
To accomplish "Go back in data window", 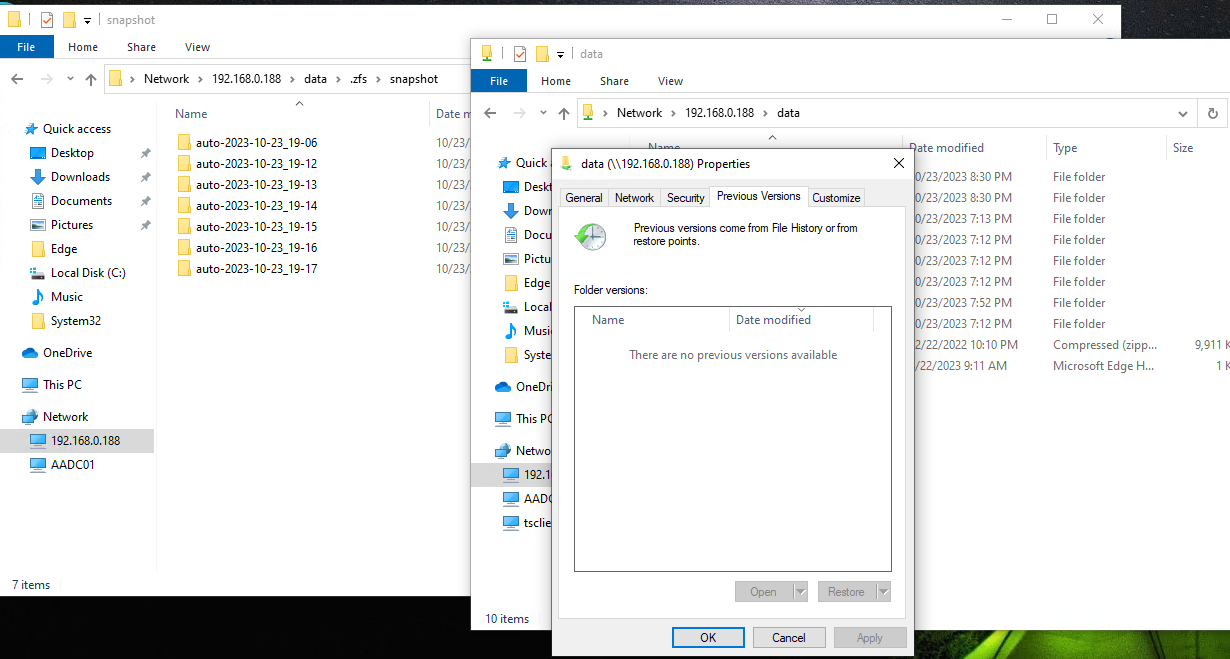I will pyautogui.click(x=491, y=113).
